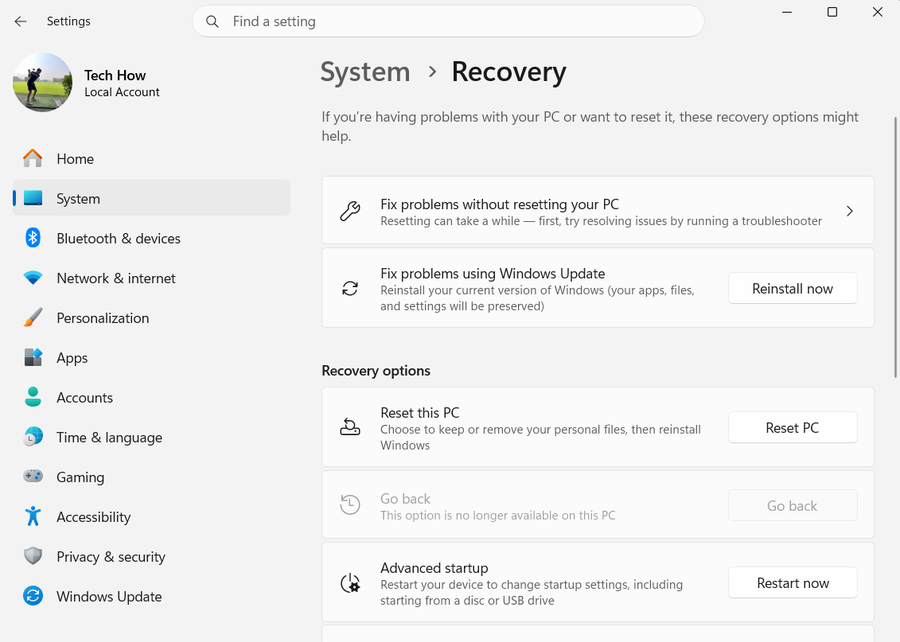This screenshot has height=642, width=900.
Task: Click the refresh icon beside Windows Update fix
Action: (x=350, y=289)
